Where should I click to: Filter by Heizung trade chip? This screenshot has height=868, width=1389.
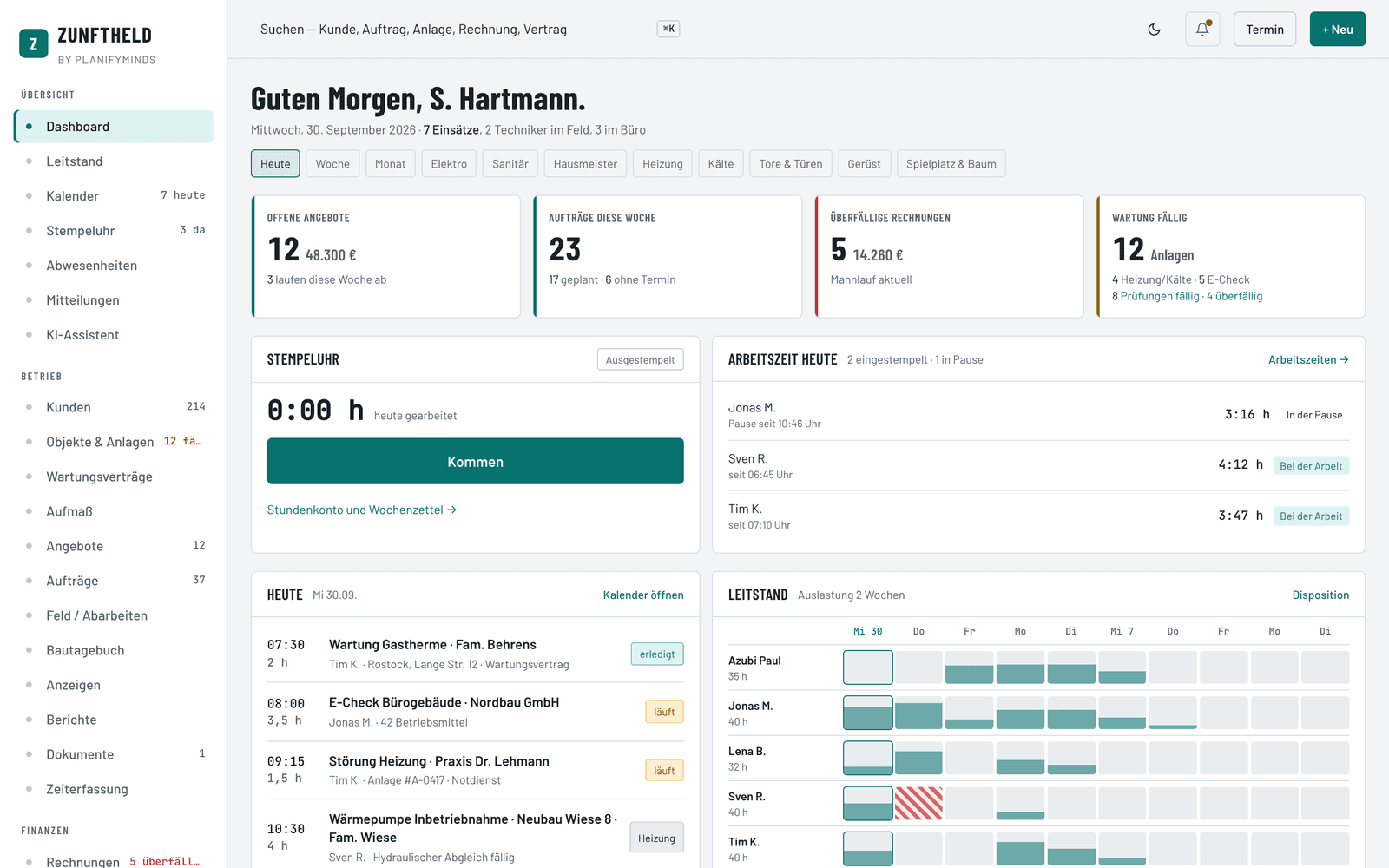coord(662,164)
